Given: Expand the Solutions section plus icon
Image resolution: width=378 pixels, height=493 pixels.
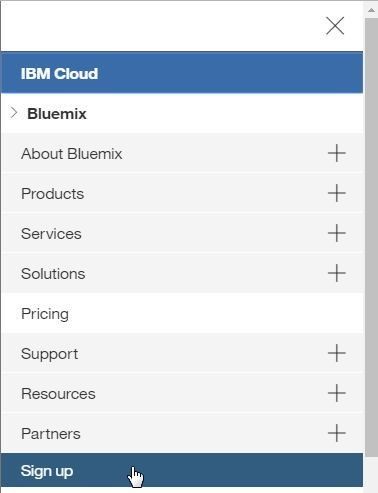Looking at the screenshot, I should click(337, 273).
